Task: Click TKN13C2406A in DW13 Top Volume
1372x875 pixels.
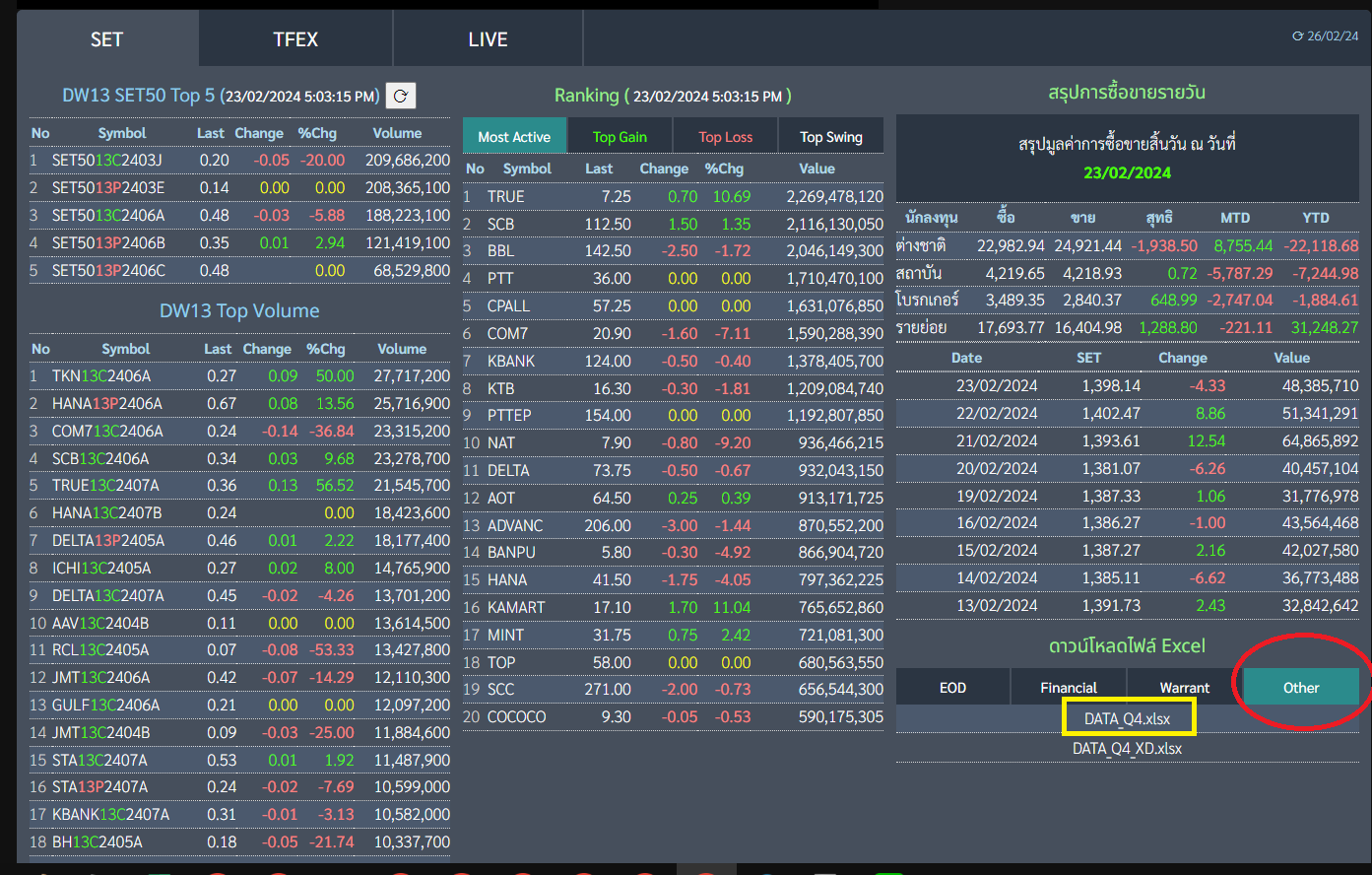Action: (101, 376)
